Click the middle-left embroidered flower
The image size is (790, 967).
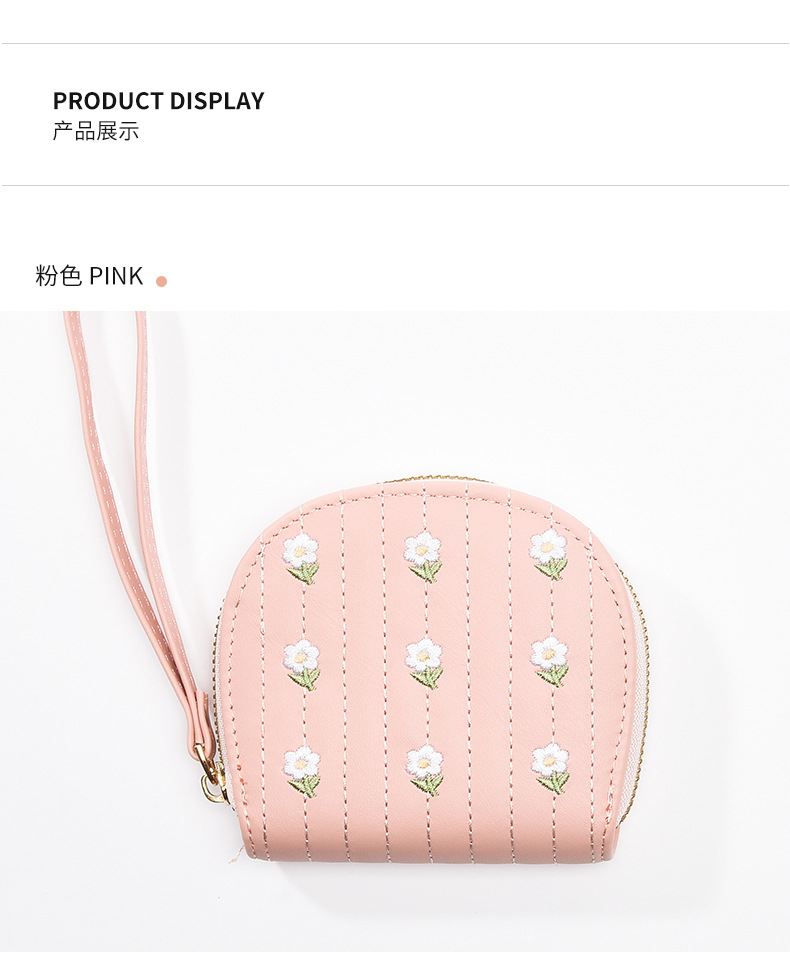302,665
